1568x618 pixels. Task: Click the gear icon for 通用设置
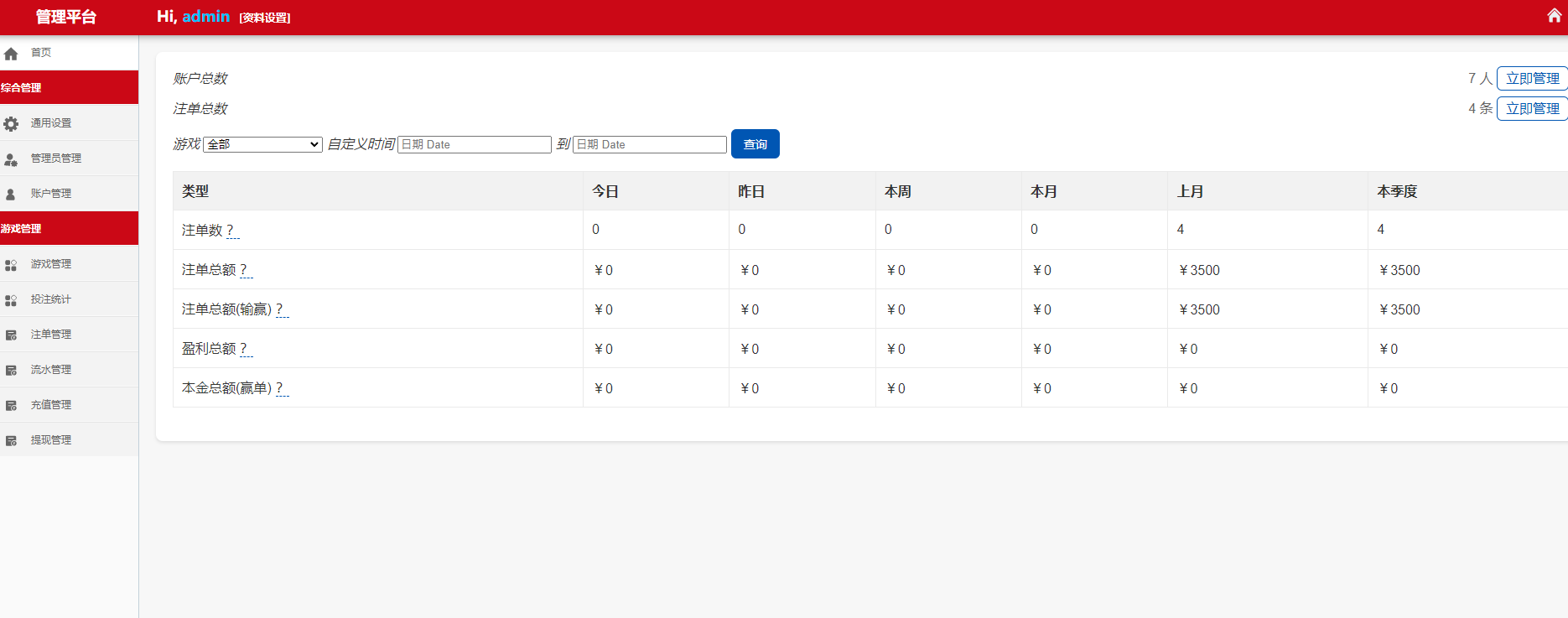(11, 124)
